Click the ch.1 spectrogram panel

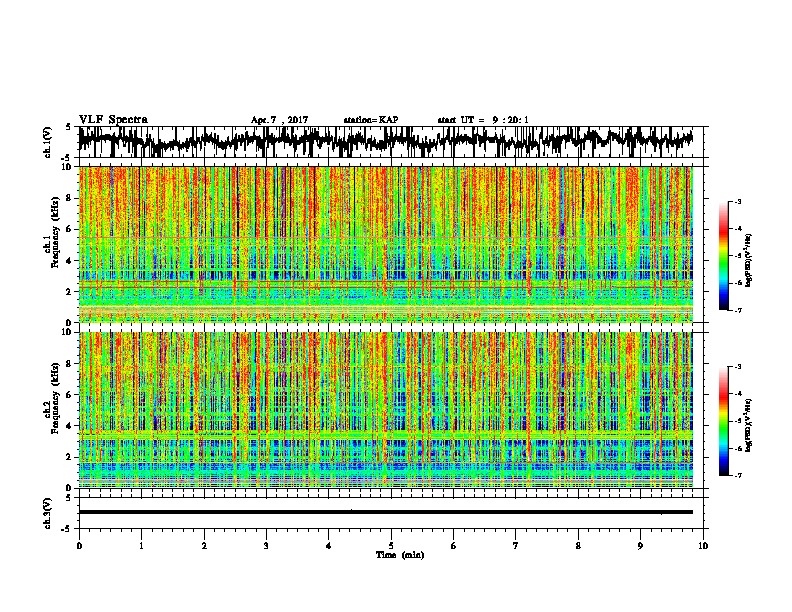386,244
